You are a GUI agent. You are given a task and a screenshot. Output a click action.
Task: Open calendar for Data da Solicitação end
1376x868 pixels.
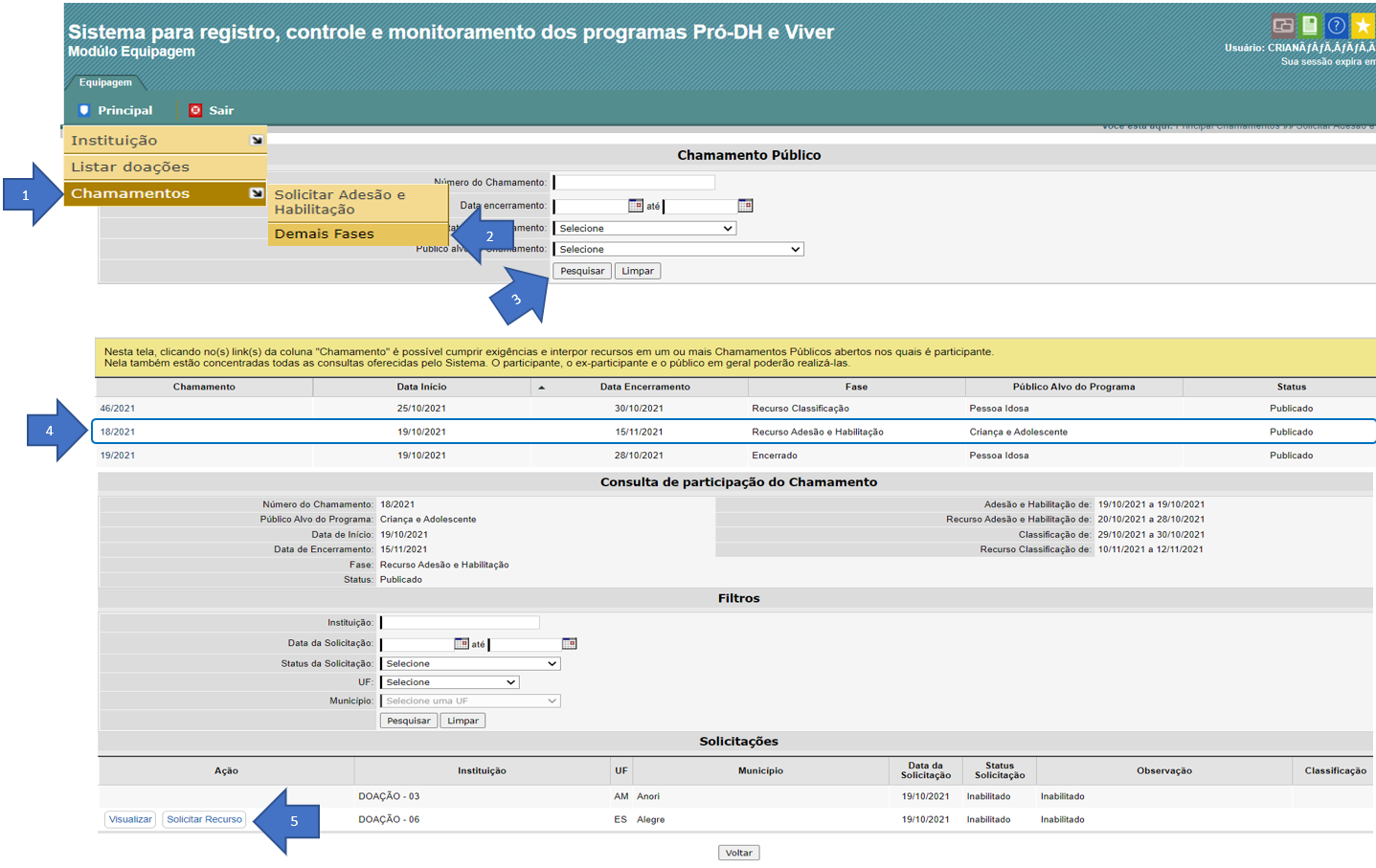(569, 644)
